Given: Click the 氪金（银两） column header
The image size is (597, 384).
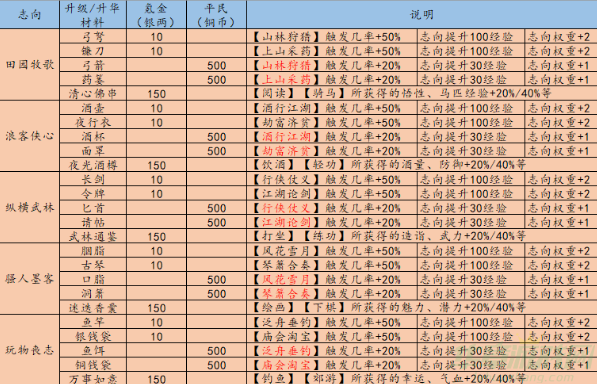Looking at the screenshot, I should tap(156, 14).
